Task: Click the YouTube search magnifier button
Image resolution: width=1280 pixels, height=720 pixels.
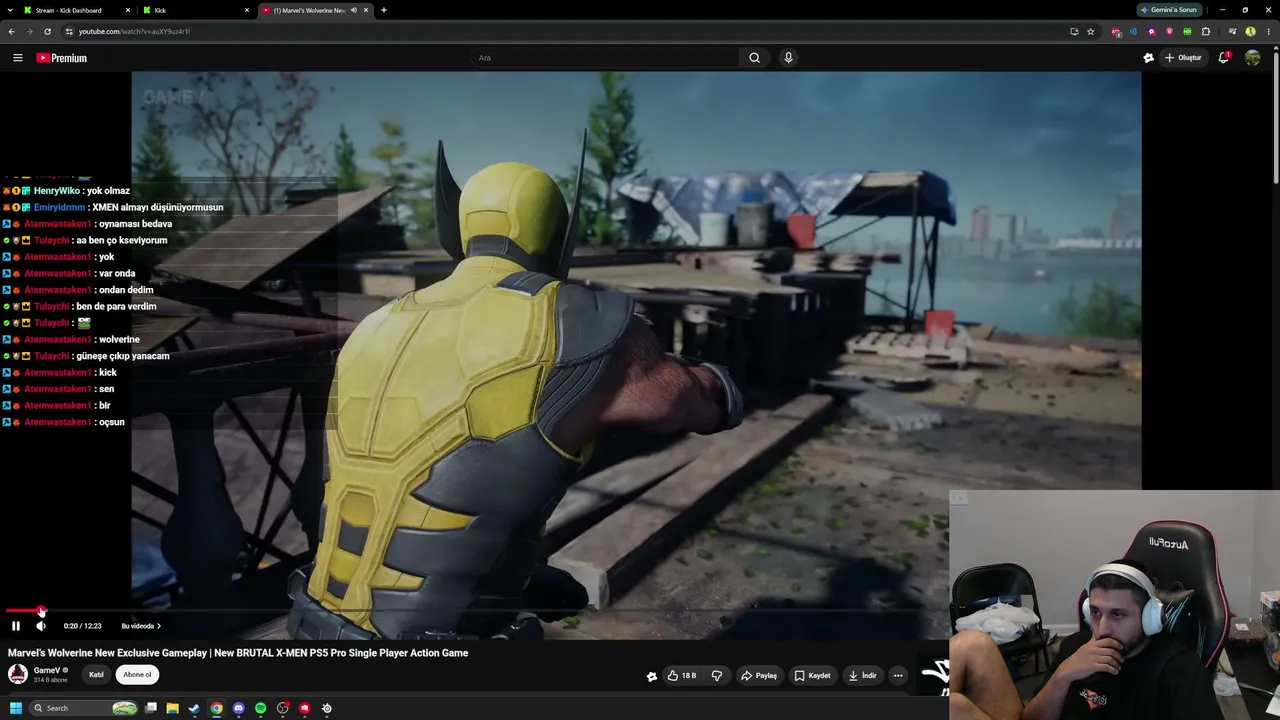Action: [x=755, y=58]
